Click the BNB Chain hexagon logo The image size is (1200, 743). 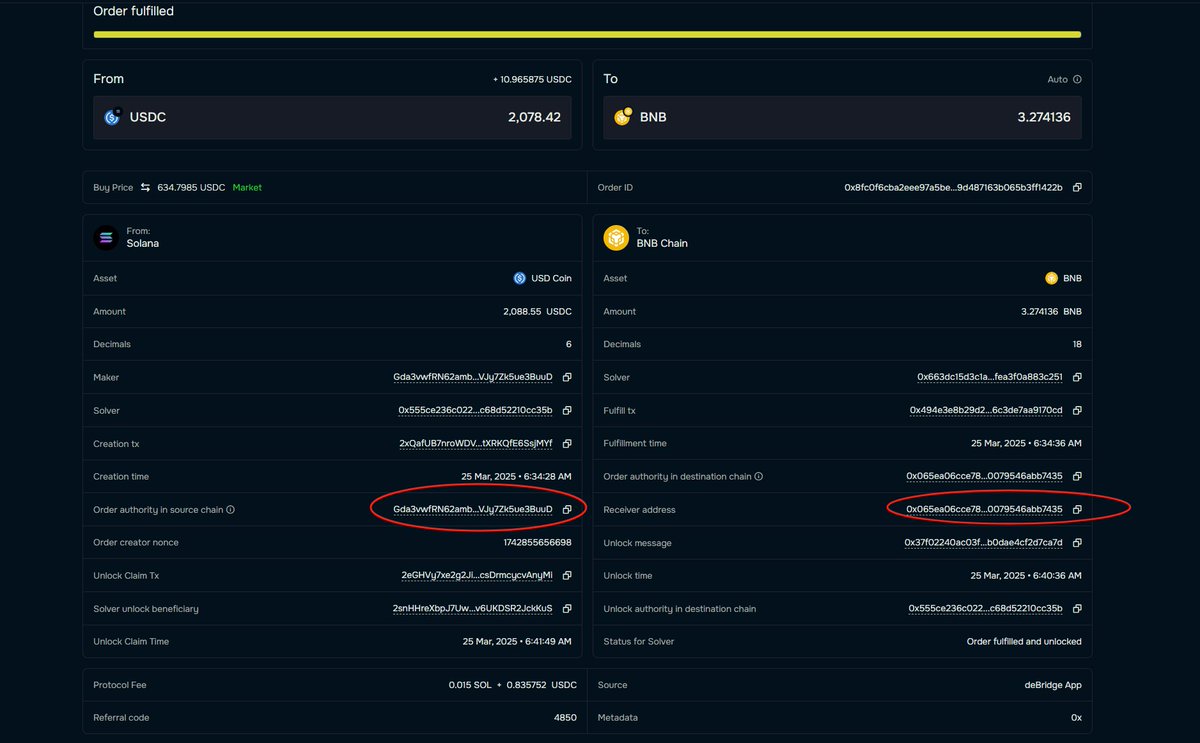616,237
